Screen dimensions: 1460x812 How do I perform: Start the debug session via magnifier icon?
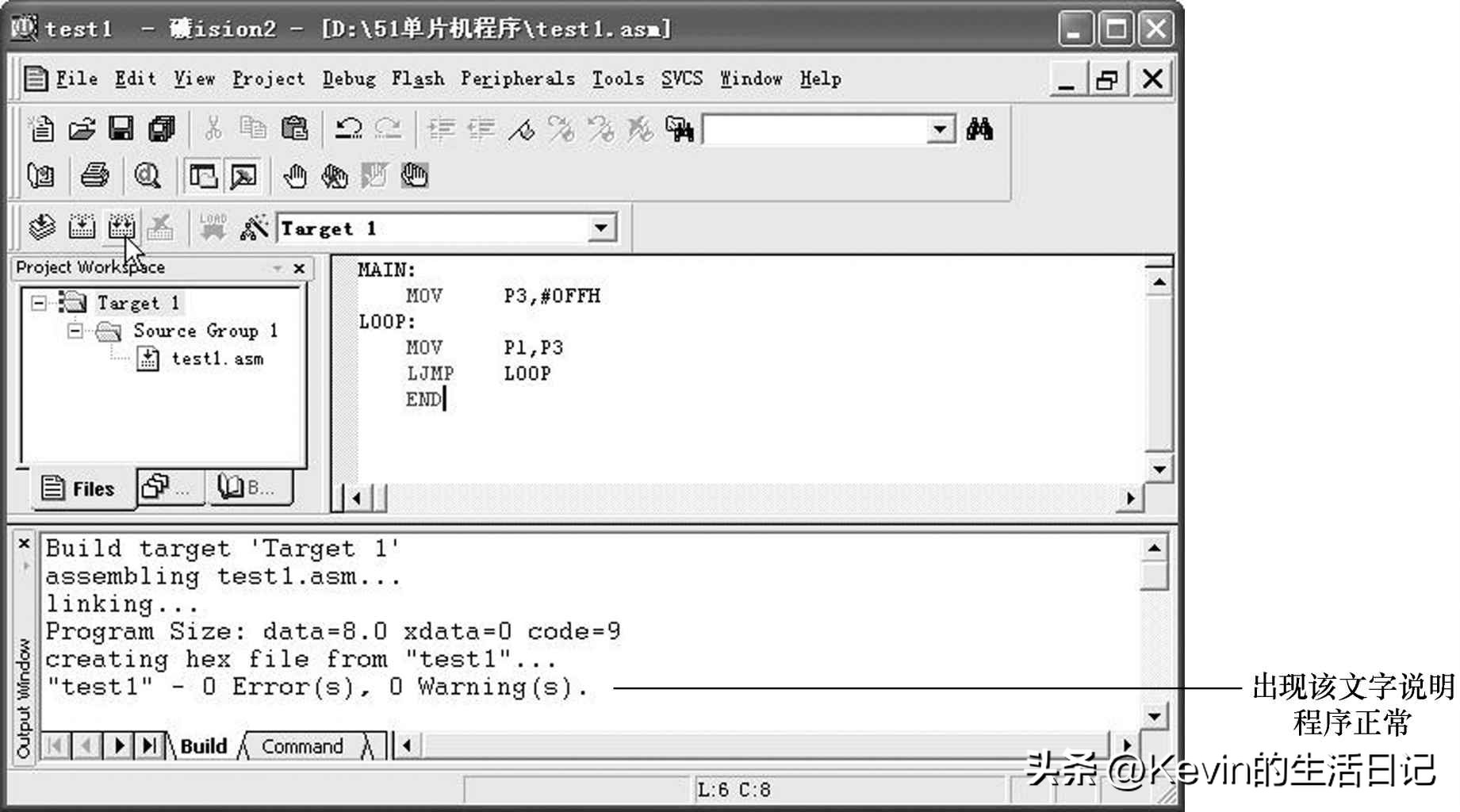point(148,175)
